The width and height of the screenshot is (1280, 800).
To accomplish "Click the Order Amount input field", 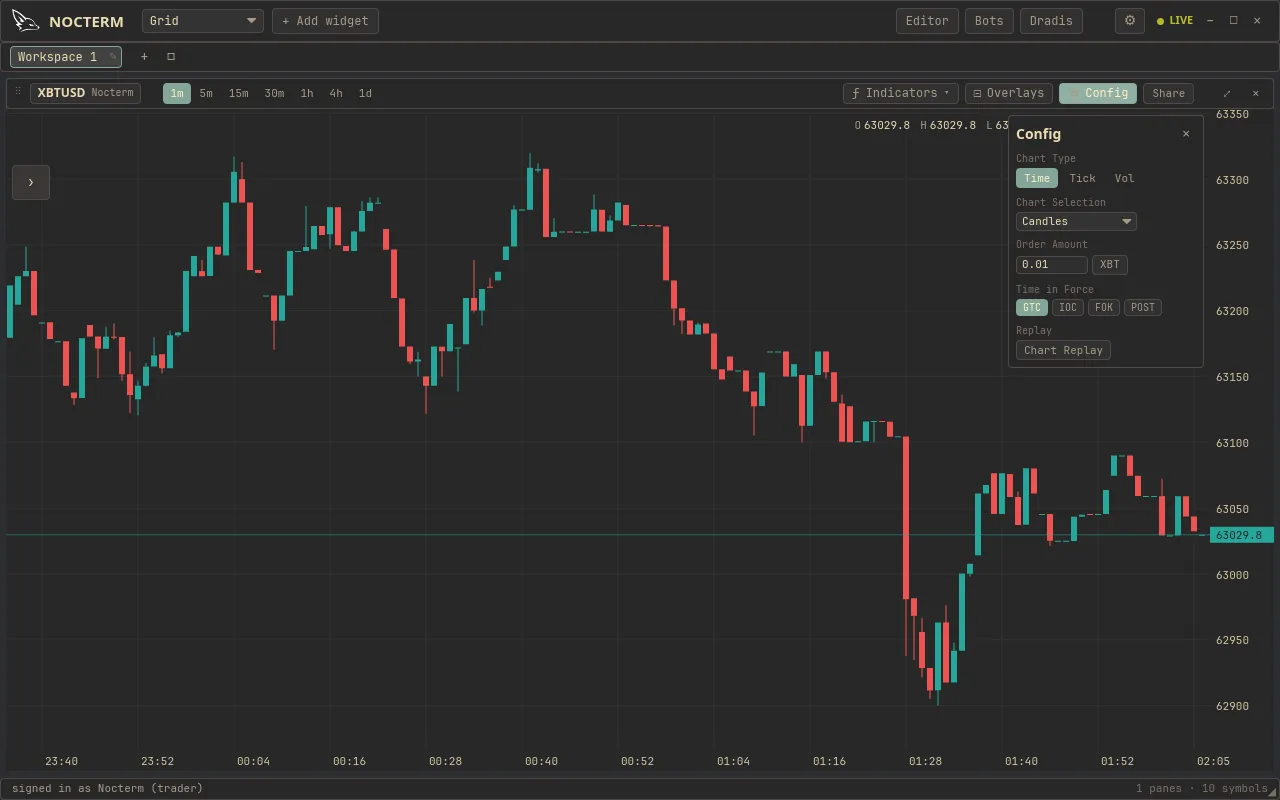I will [1051, 265].
